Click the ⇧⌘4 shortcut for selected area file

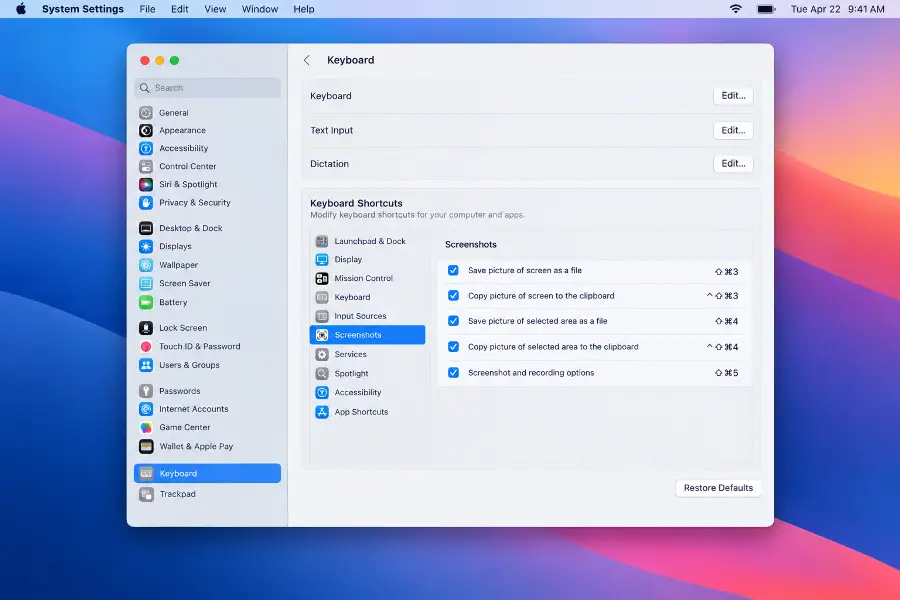coord(727,321)
